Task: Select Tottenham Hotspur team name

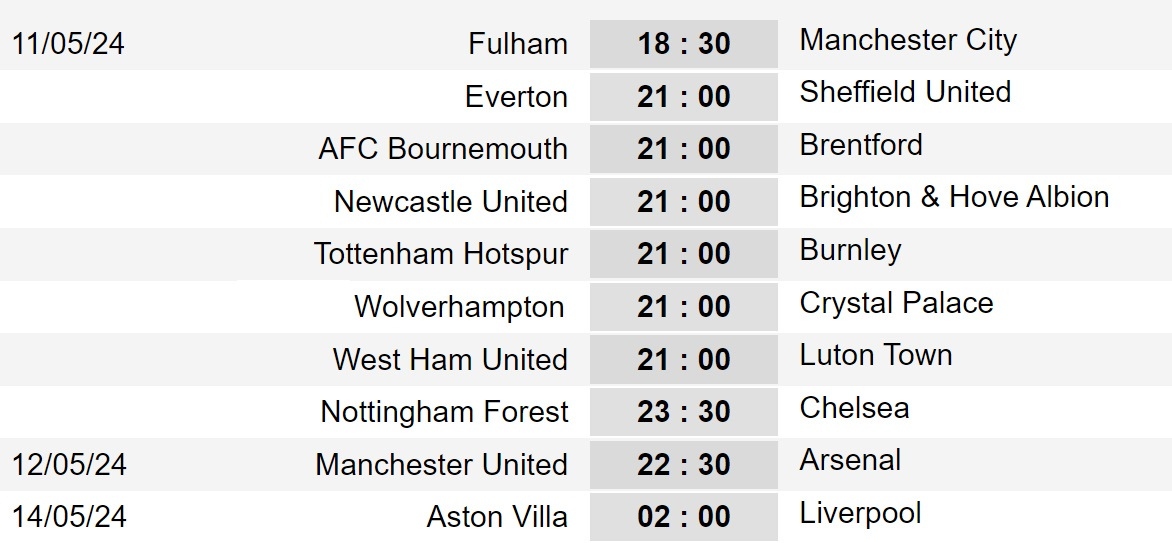Action: [441, 254]
